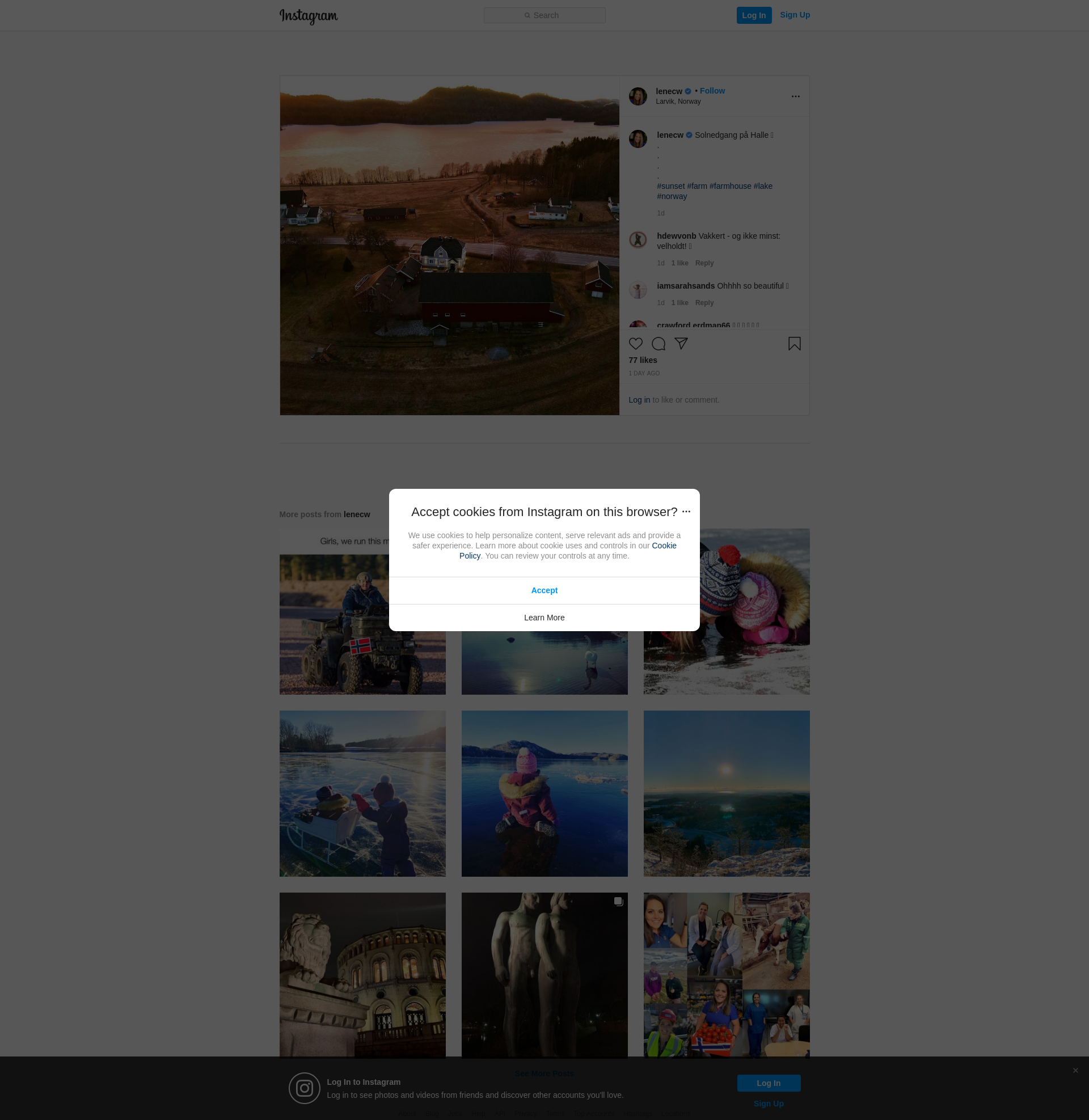The height and width of the screenshot is (1120, 1089).
Task: Open the Cookie Policy link
Action: tap(664, 546)
